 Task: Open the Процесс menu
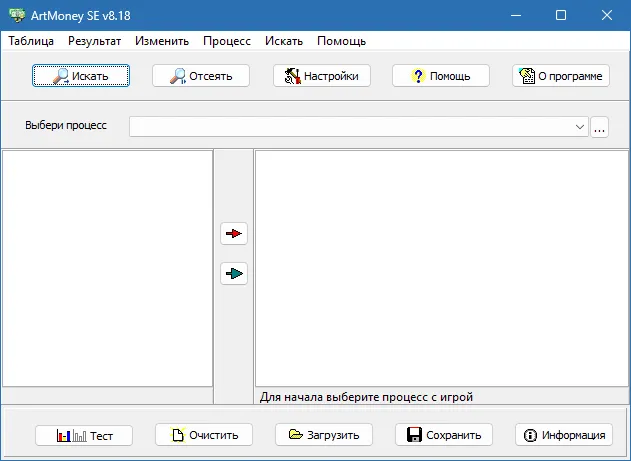227,41
